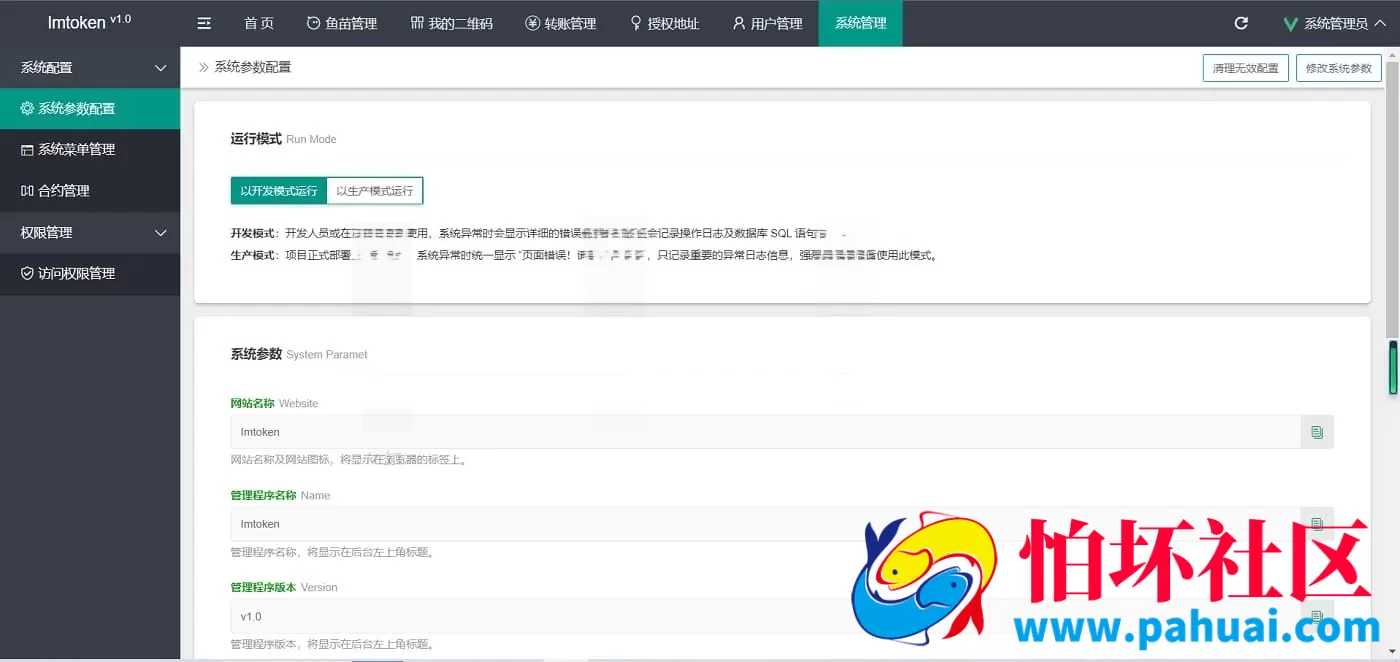Click the location pin icon in 授权地址
The width and height of the screenshot is (1400, 662).
[636, 23]
